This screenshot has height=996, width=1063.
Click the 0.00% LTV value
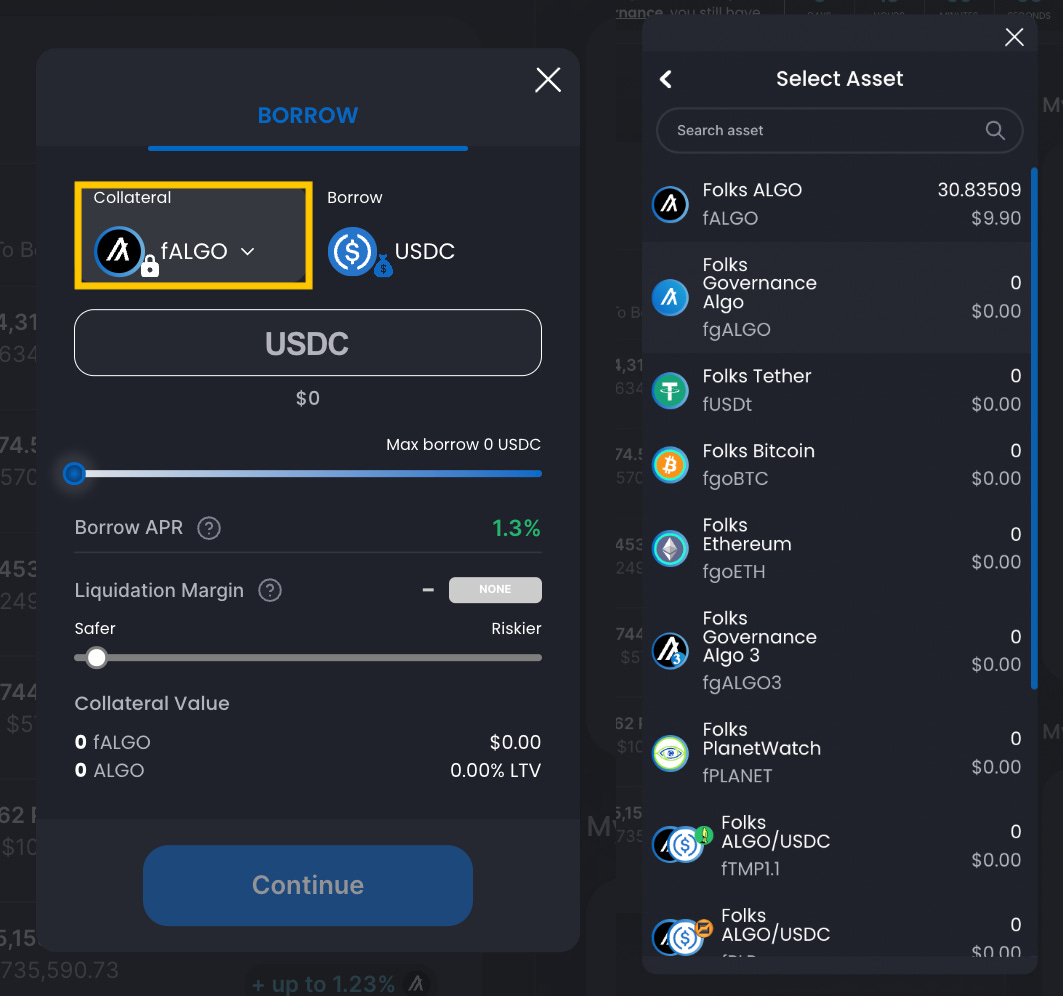(496, 771)
